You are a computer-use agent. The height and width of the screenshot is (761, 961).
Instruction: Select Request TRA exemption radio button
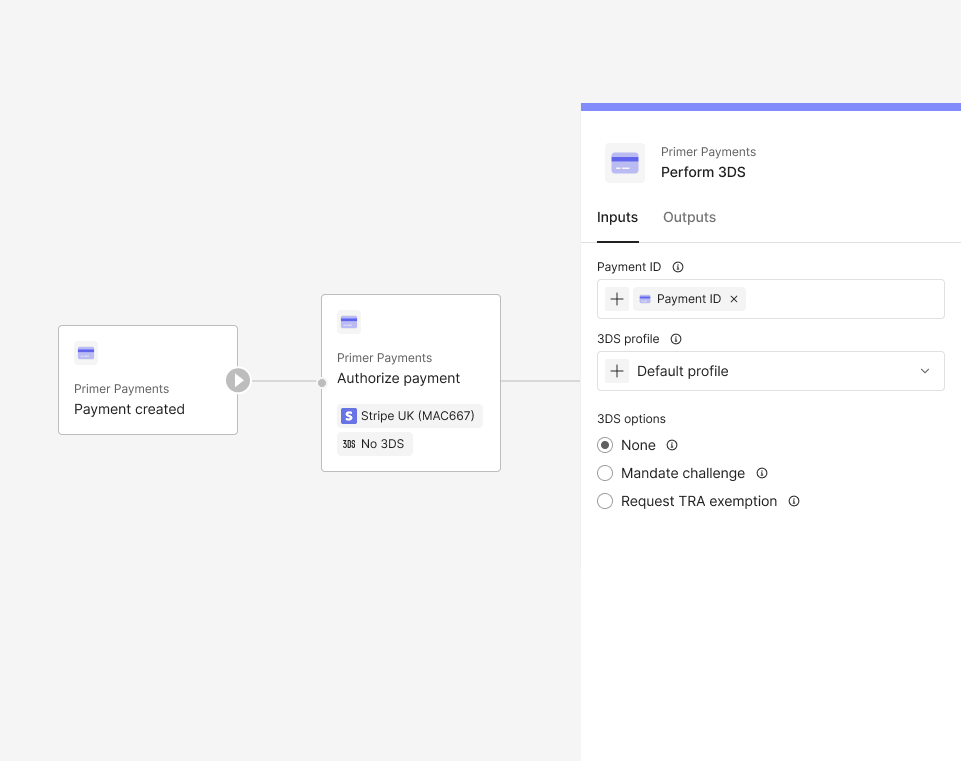(605, 501)
